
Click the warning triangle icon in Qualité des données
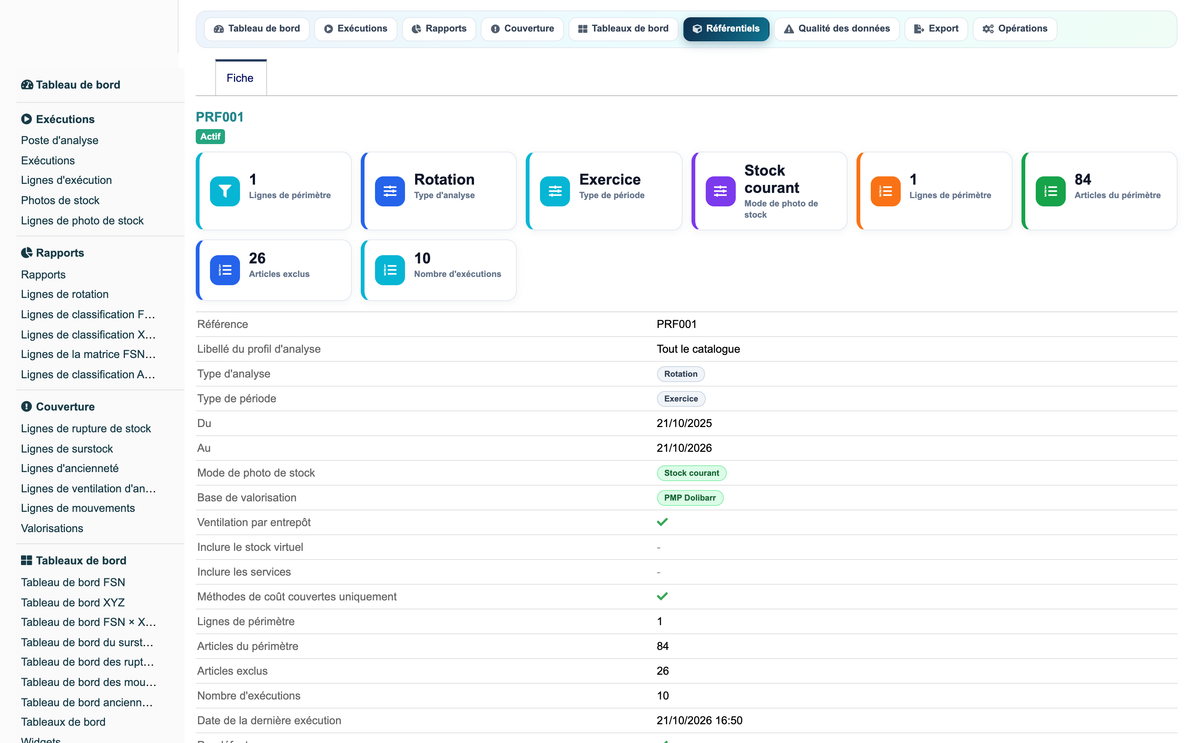pyautogui.click(x=789, y=29)
